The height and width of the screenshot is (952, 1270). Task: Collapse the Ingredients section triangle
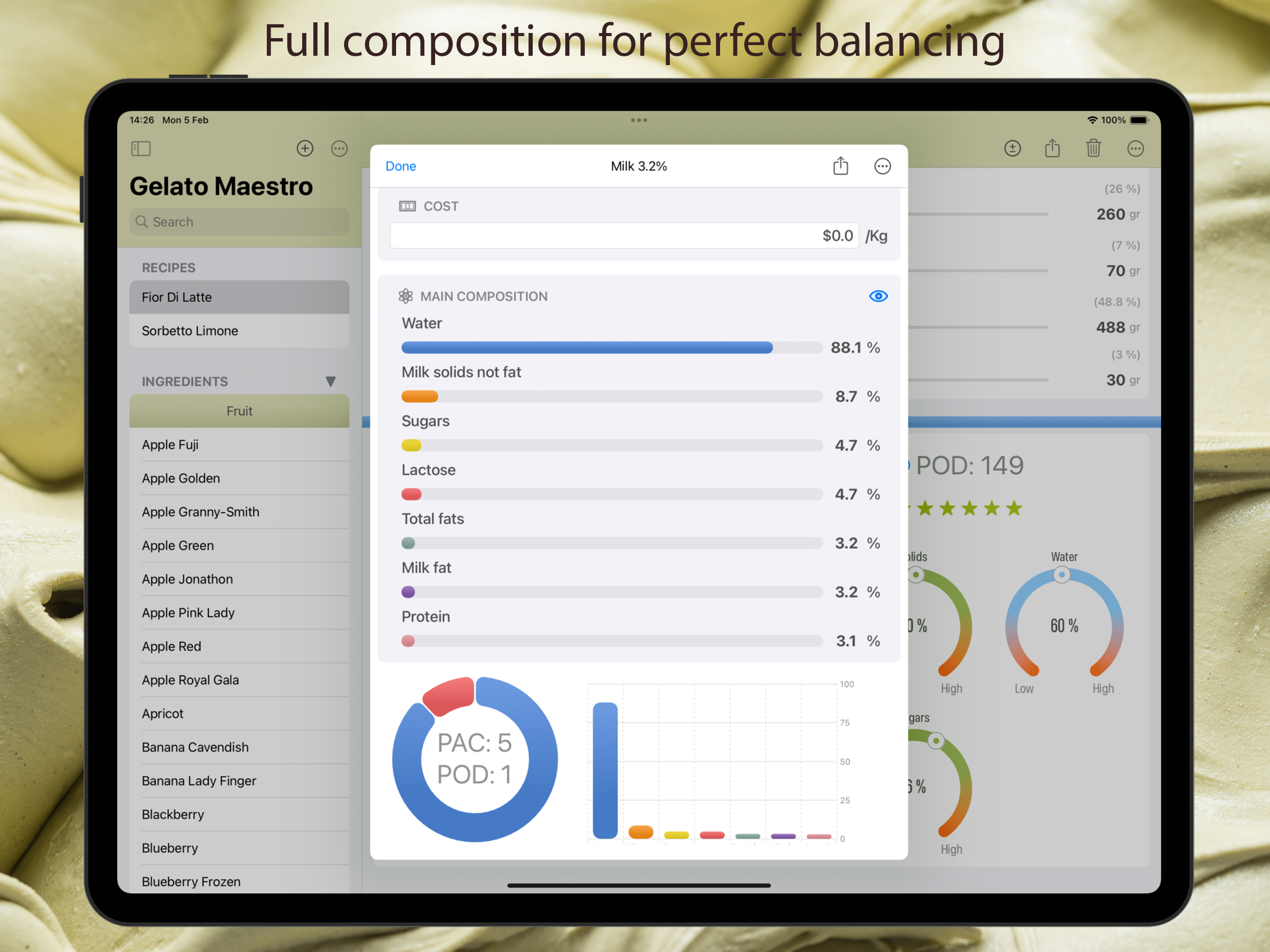click(x=331, y=381)
